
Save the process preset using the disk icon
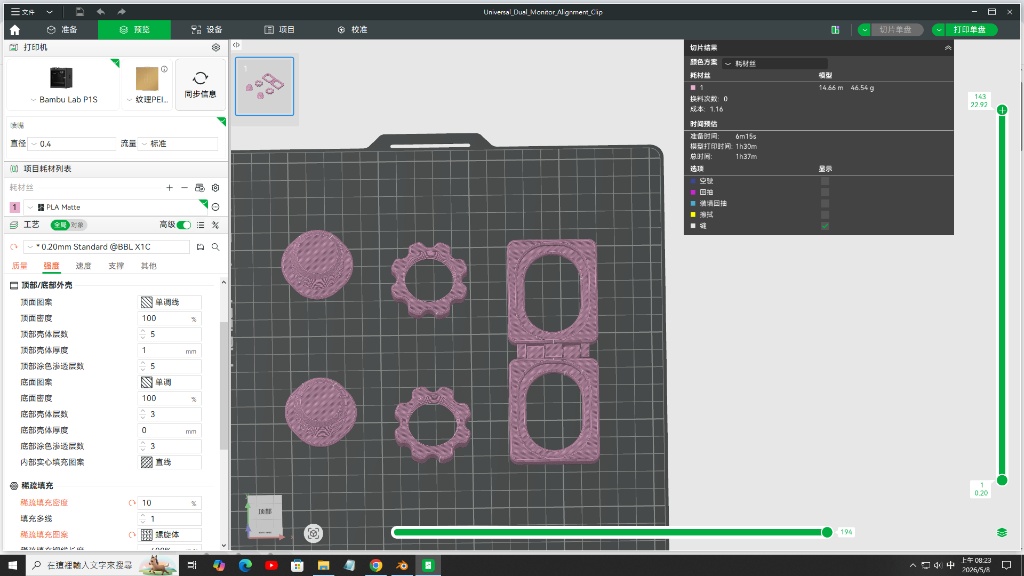point(200,247)
